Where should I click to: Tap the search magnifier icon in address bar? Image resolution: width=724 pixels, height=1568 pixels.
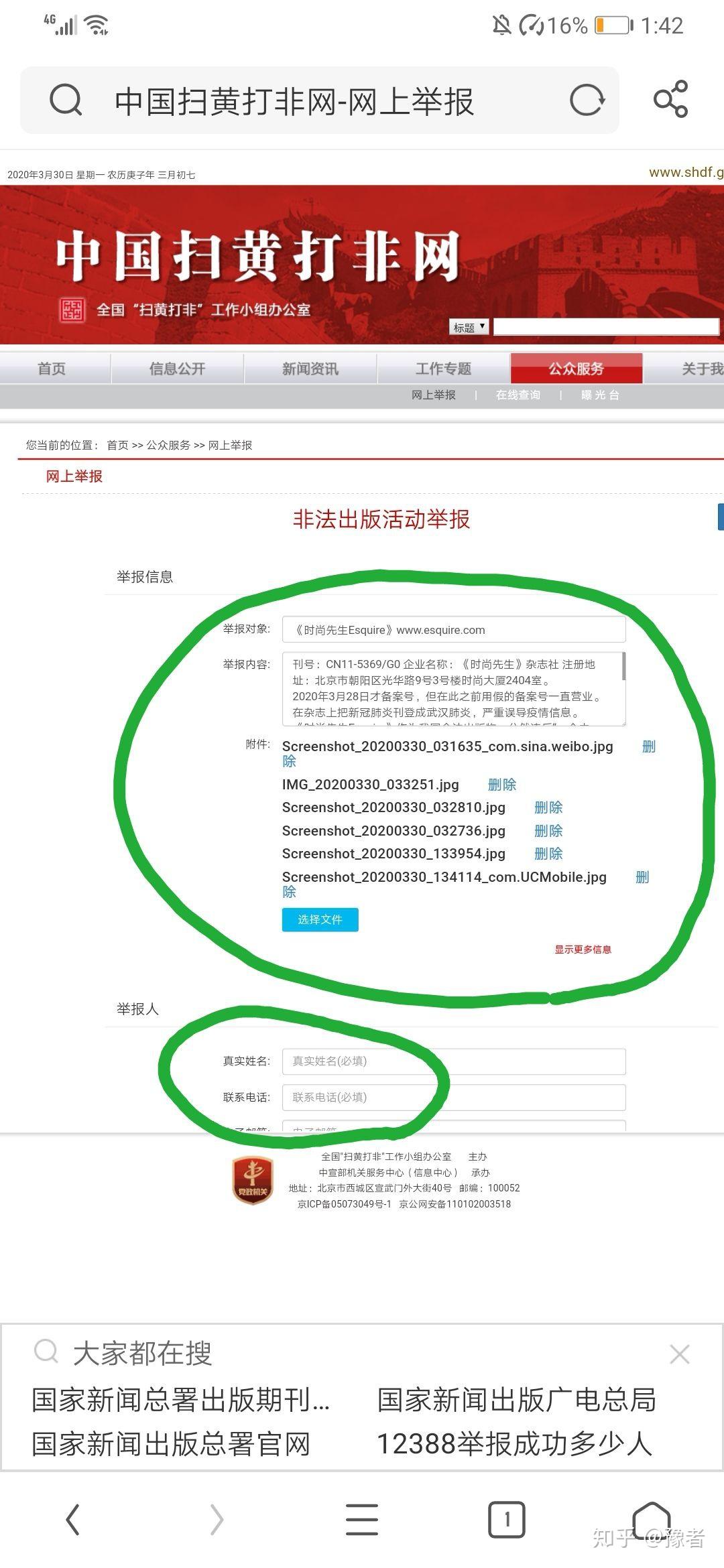66,101
